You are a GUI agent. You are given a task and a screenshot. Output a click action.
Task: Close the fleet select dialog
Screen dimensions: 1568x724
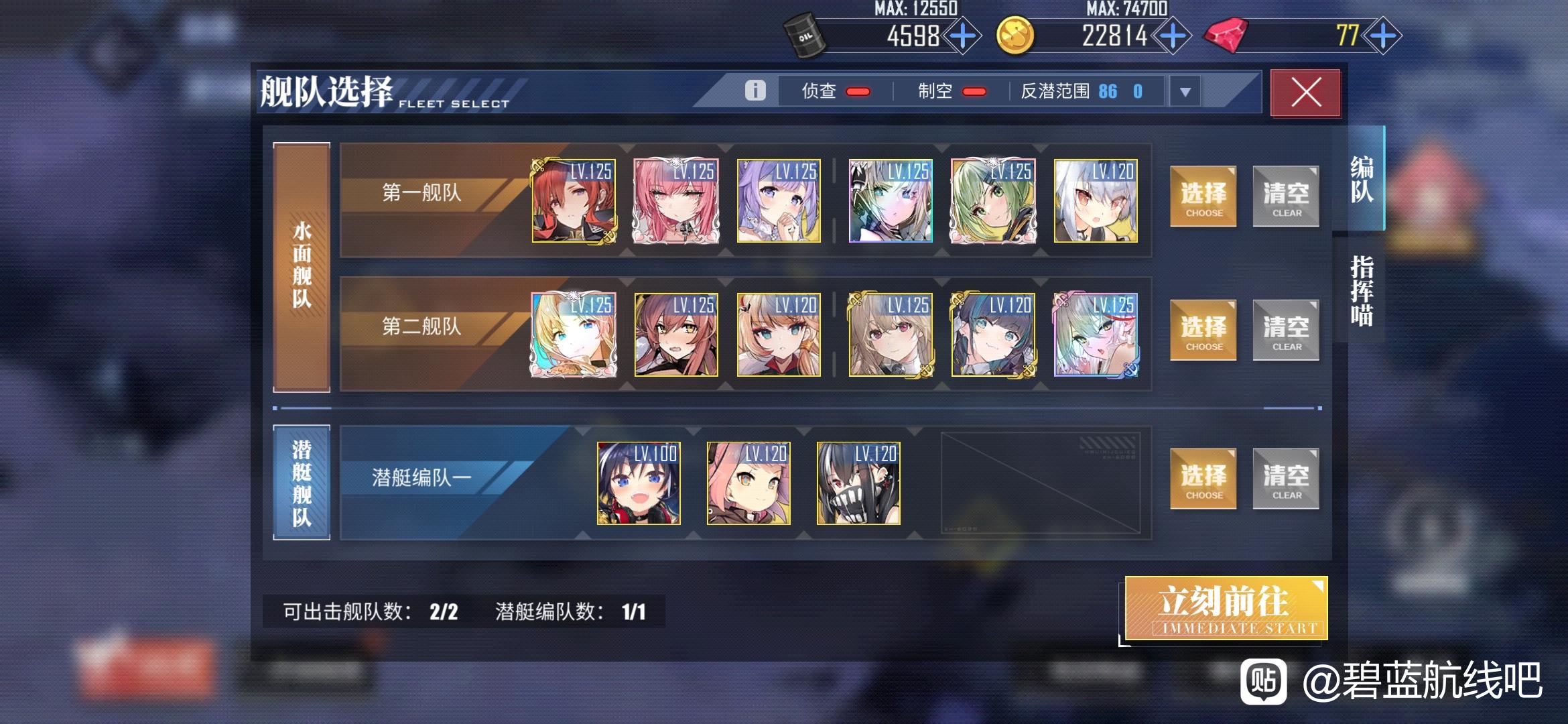click(1305, 93)
